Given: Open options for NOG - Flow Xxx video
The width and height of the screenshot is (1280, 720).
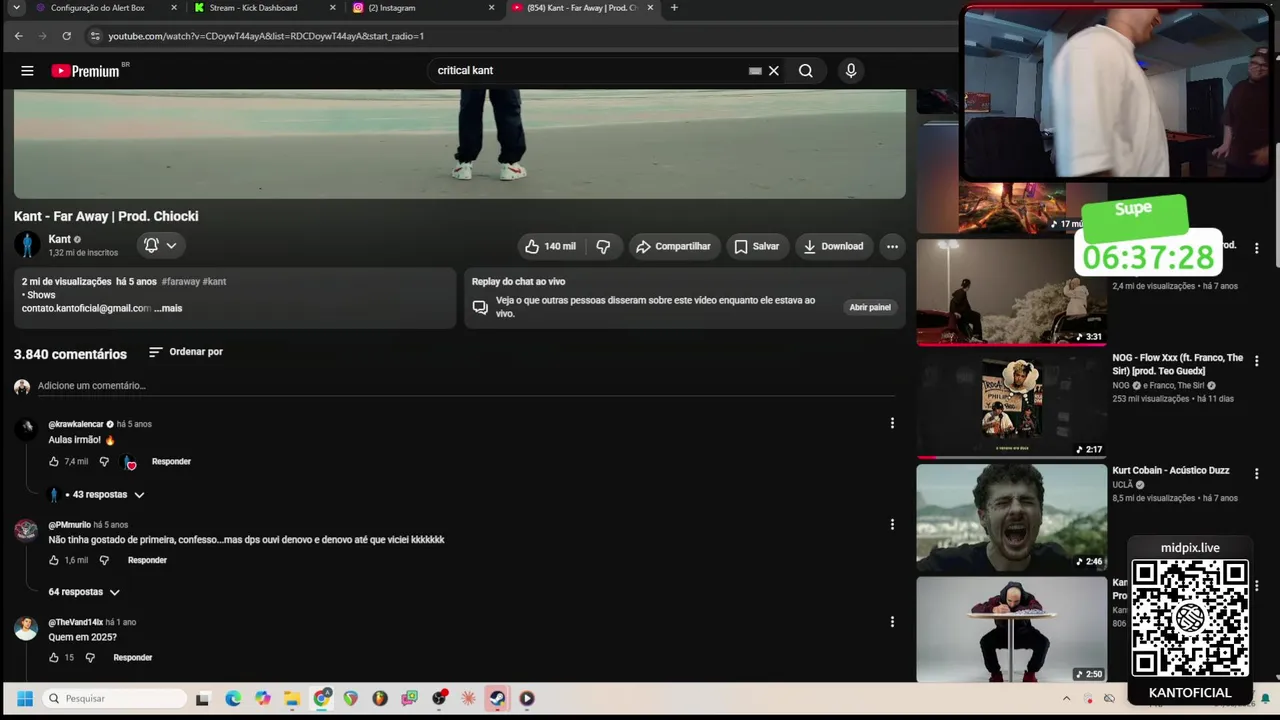Looking at the screenshot, I should click(1257, 361).
